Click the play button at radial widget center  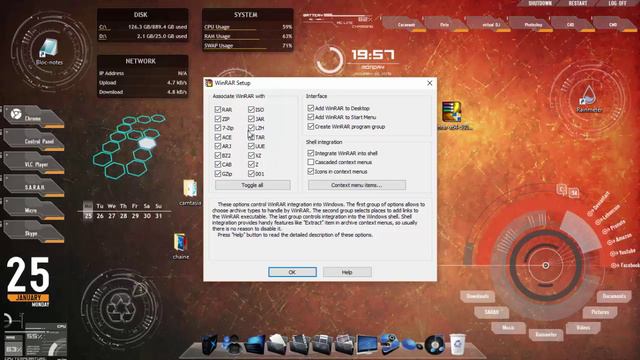545,265
